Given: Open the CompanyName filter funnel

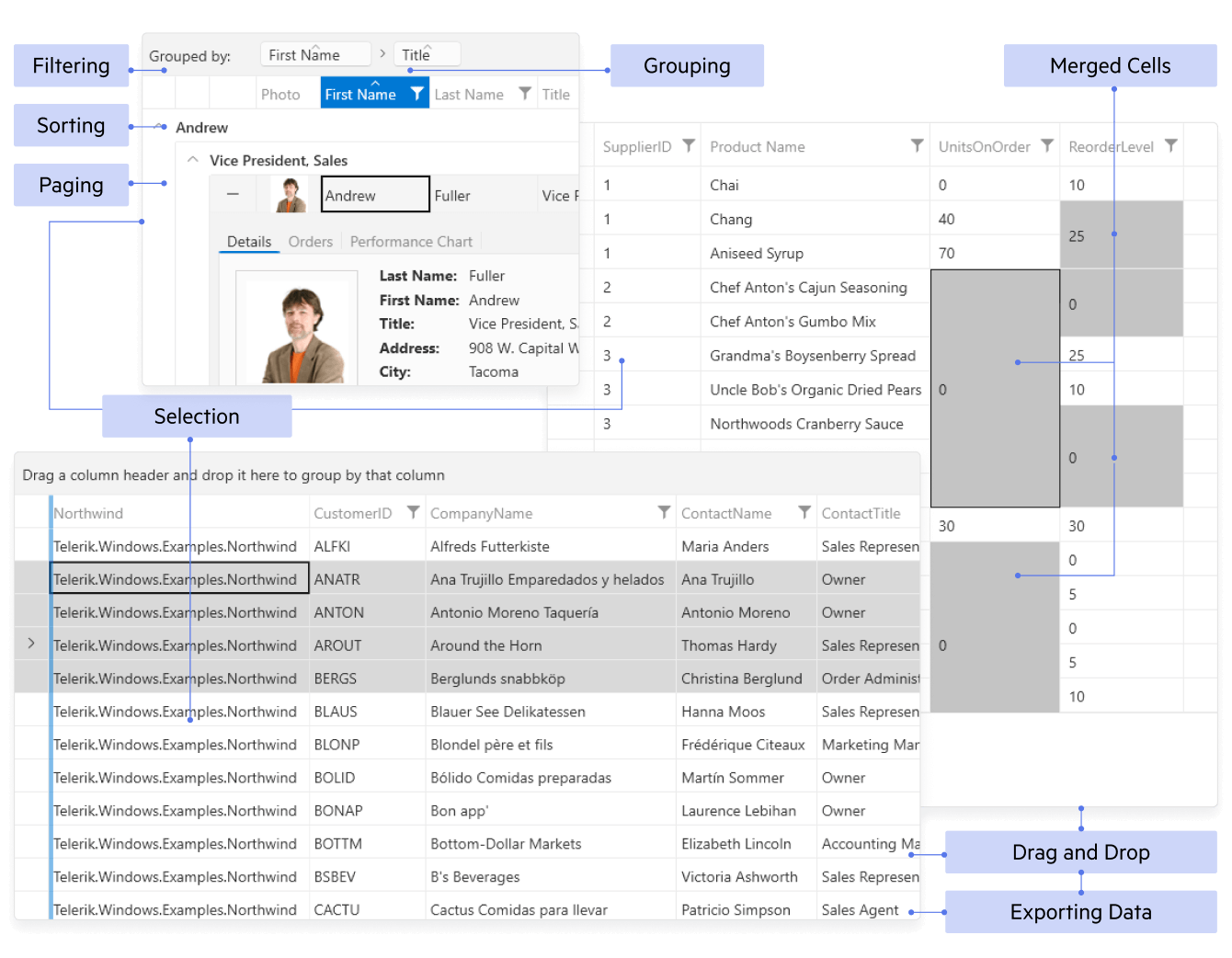Looking at the screenshot, I should tap(664, 513).
